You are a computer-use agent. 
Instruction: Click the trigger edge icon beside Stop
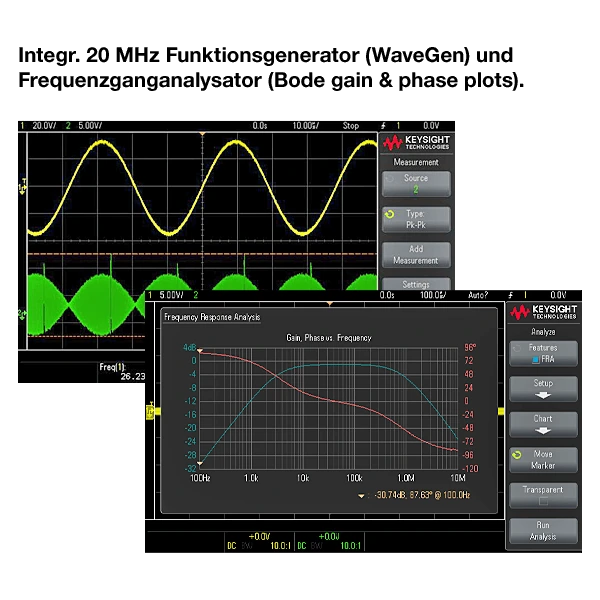[x=383, y=126]
